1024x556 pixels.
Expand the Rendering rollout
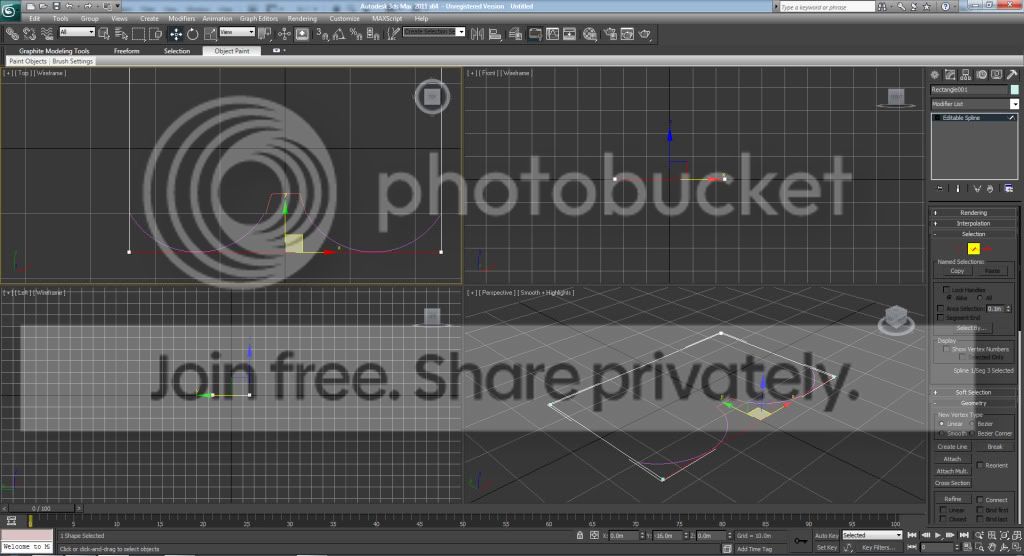pos(973,213)
